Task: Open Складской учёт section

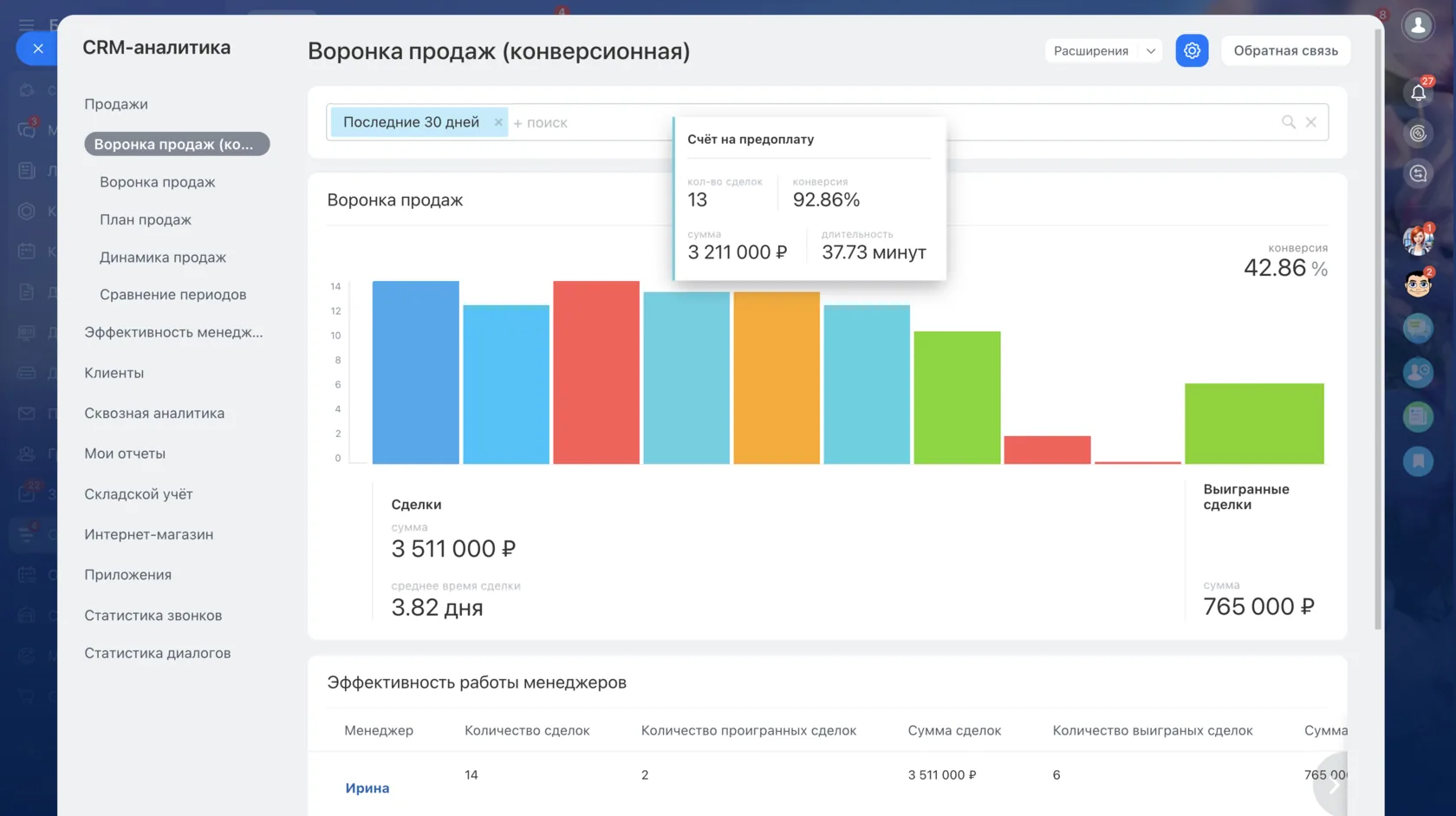Action: (x=139, y=494)
